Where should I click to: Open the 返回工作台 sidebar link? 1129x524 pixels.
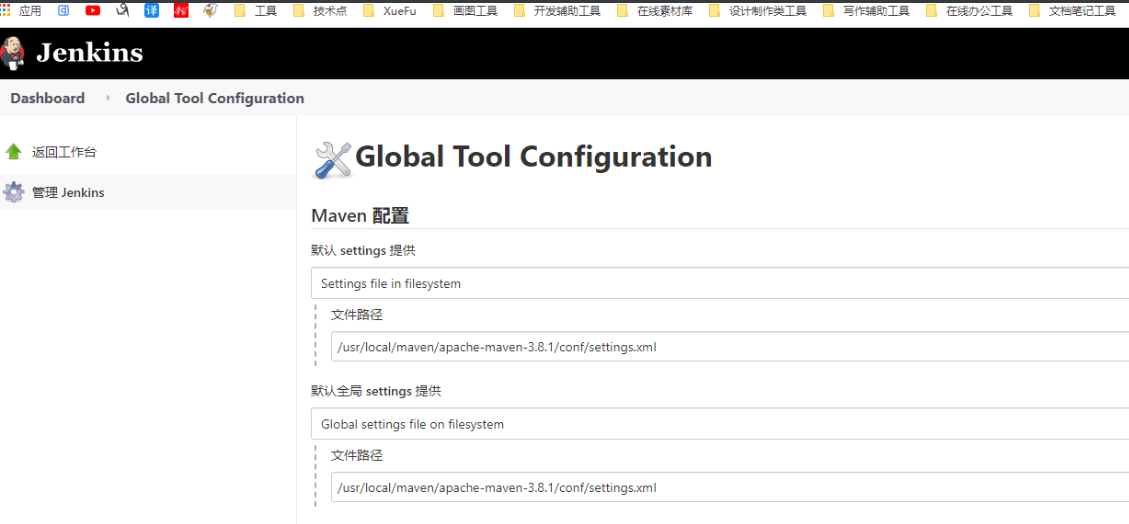click(64, 152)
